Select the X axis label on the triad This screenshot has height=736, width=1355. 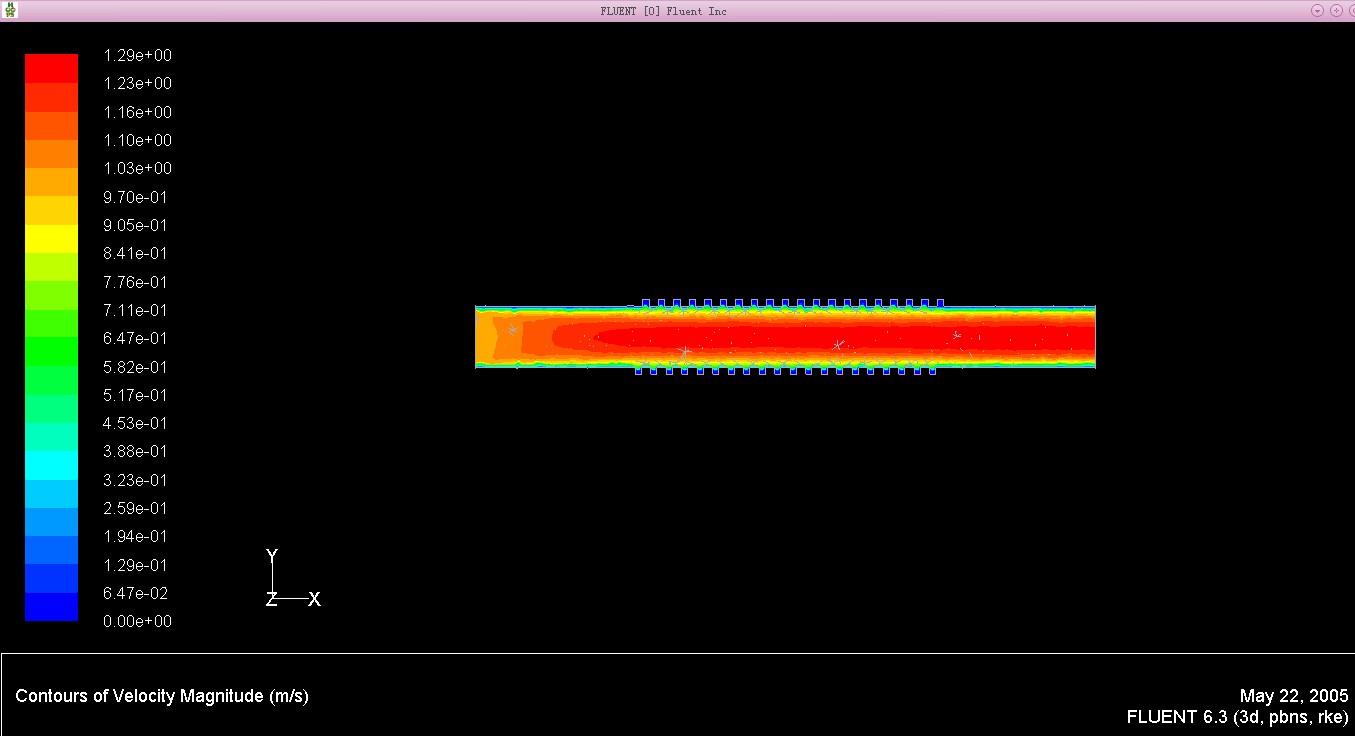pos(314,599)
